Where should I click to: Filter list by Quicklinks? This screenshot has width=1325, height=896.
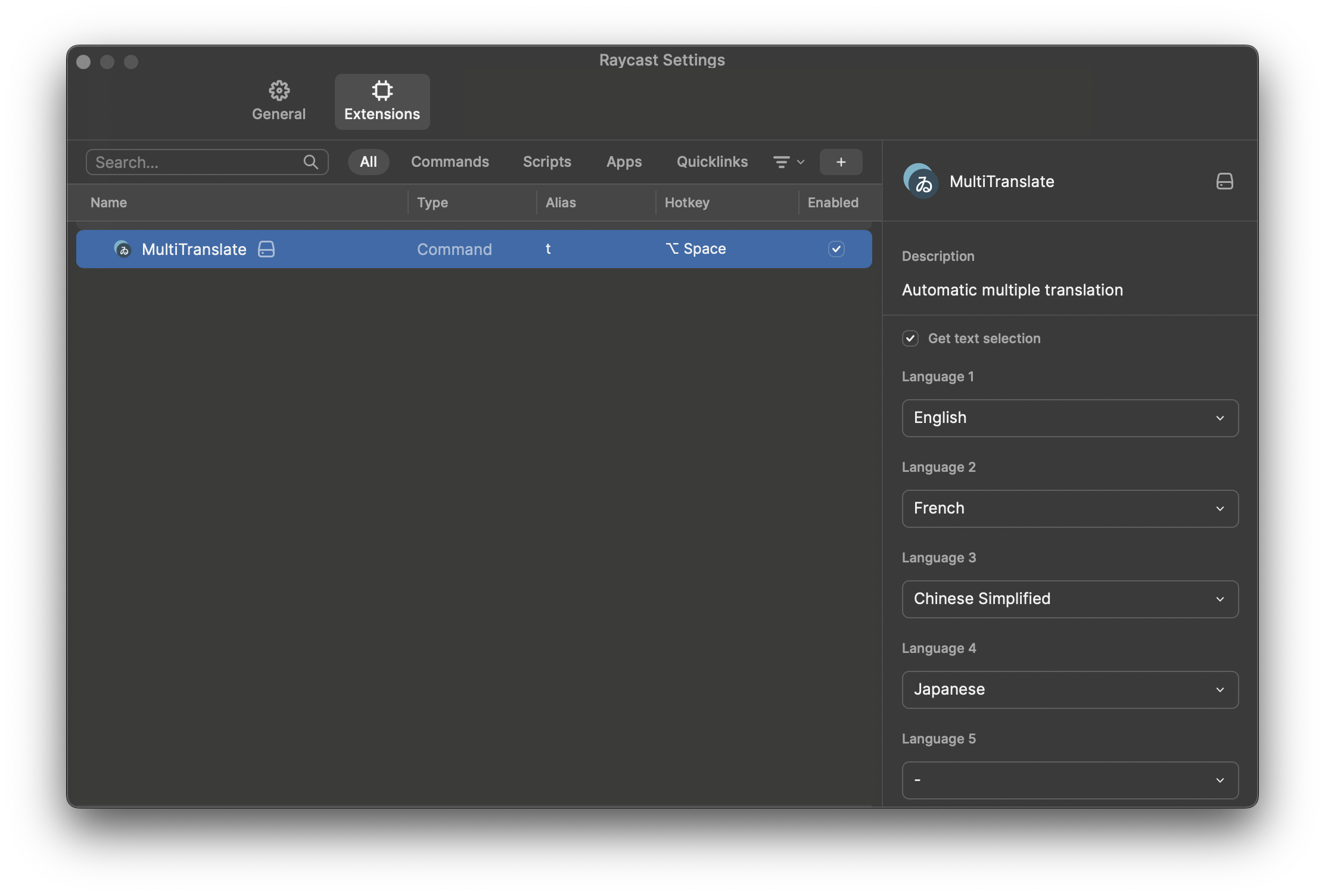712,162
